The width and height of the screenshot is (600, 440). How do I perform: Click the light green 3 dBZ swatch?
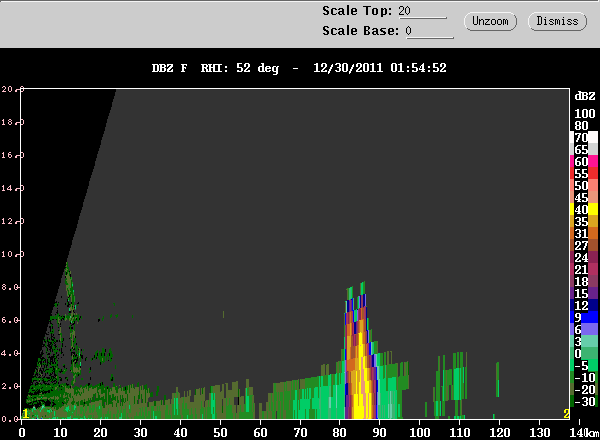[x=580, y=341]
